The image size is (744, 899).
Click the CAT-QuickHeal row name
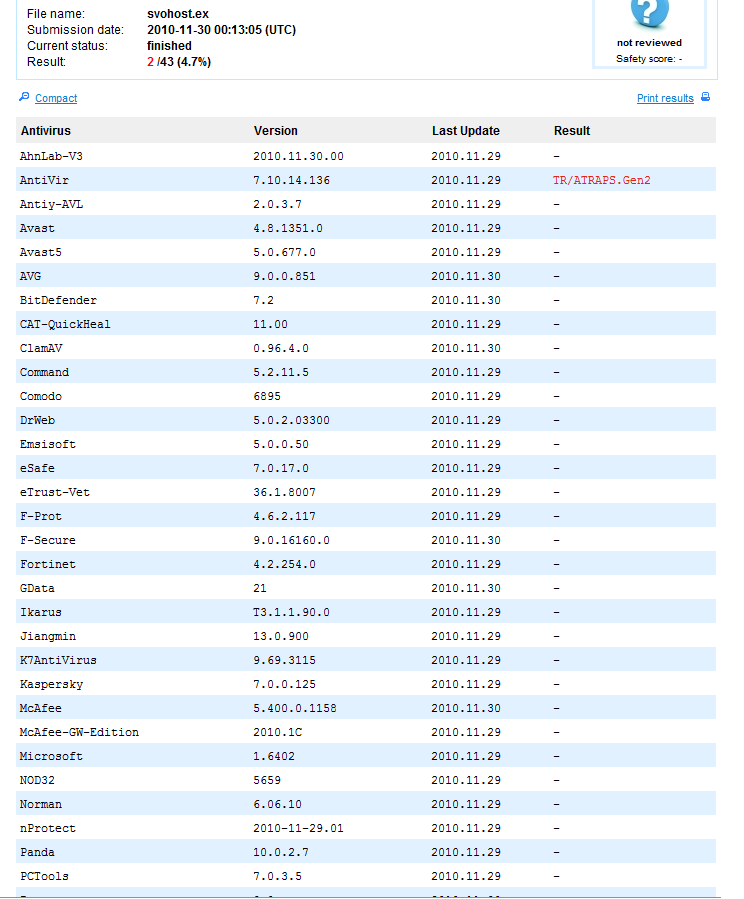coord(65,325)
